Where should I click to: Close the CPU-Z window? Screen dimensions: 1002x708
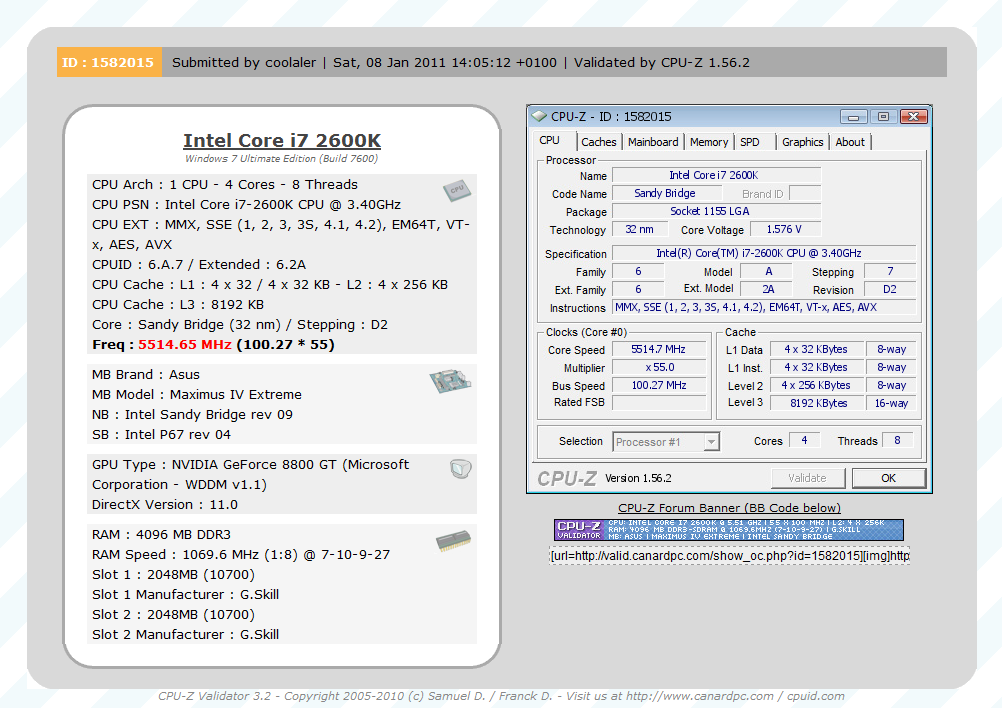tap(914, 116)
